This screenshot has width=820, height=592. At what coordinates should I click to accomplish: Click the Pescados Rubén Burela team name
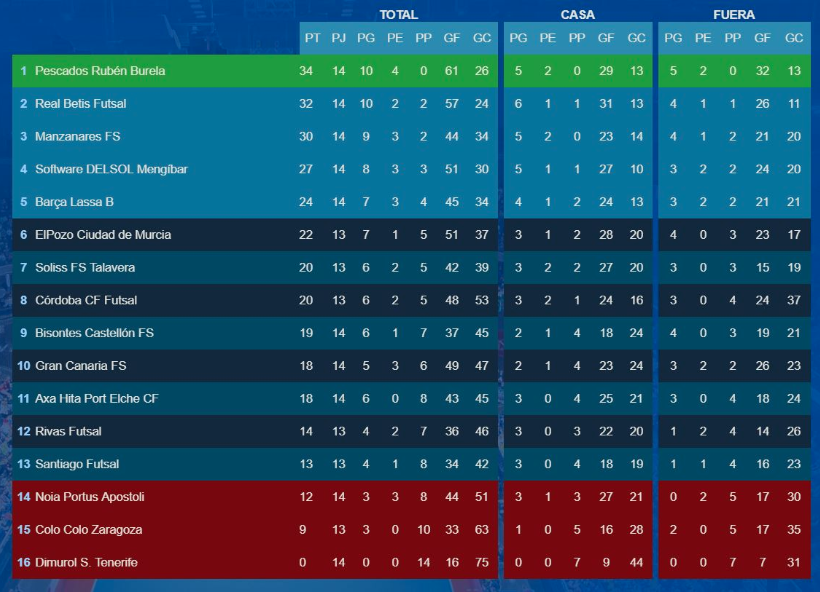point(100,71)
